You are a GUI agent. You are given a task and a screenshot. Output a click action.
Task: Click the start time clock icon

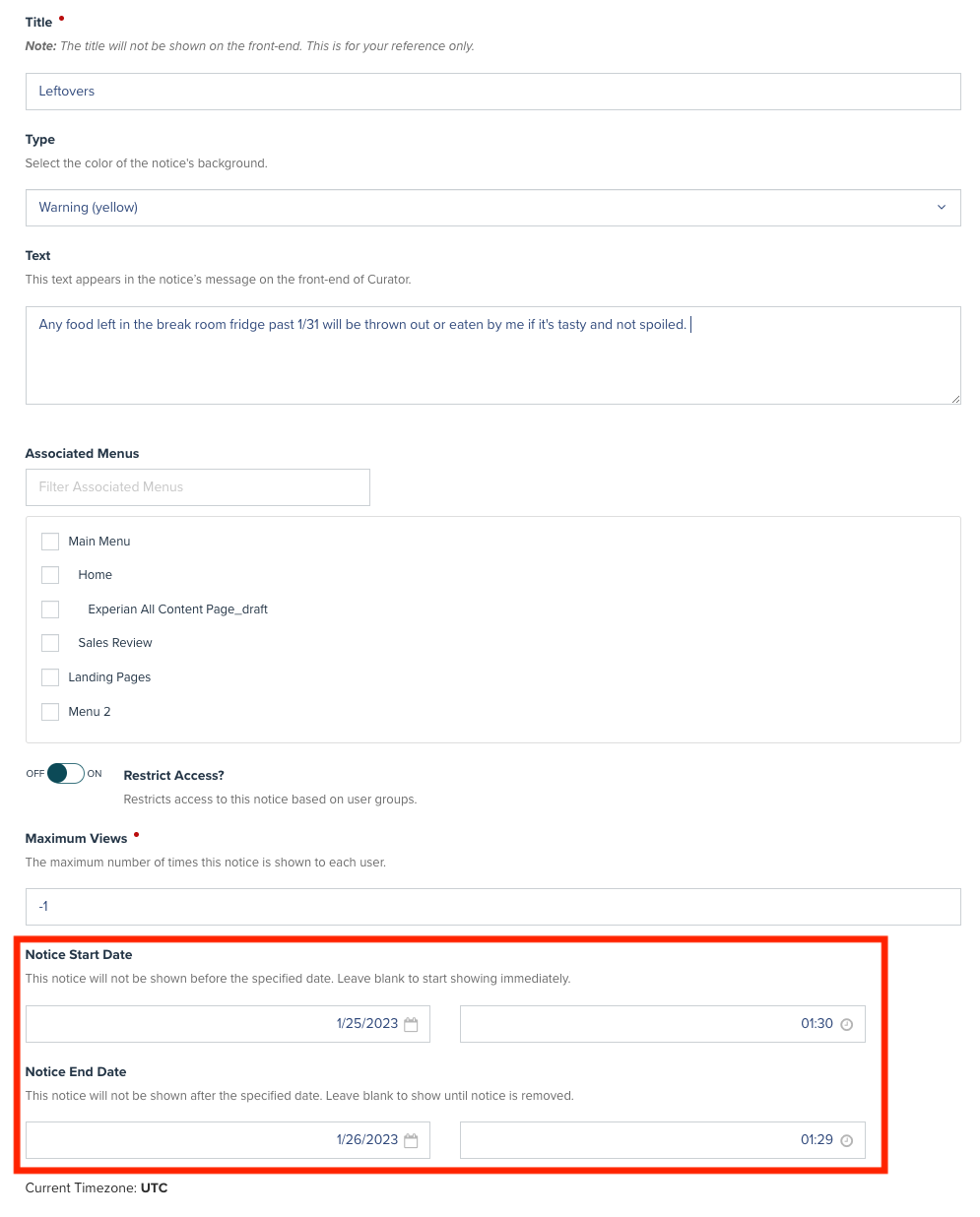point(846,1024)
